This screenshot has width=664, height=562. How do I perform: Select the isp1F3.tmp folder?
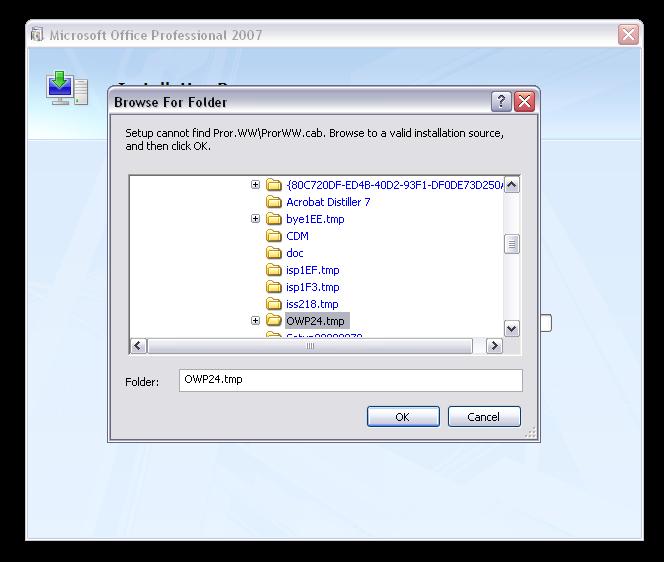313,287
